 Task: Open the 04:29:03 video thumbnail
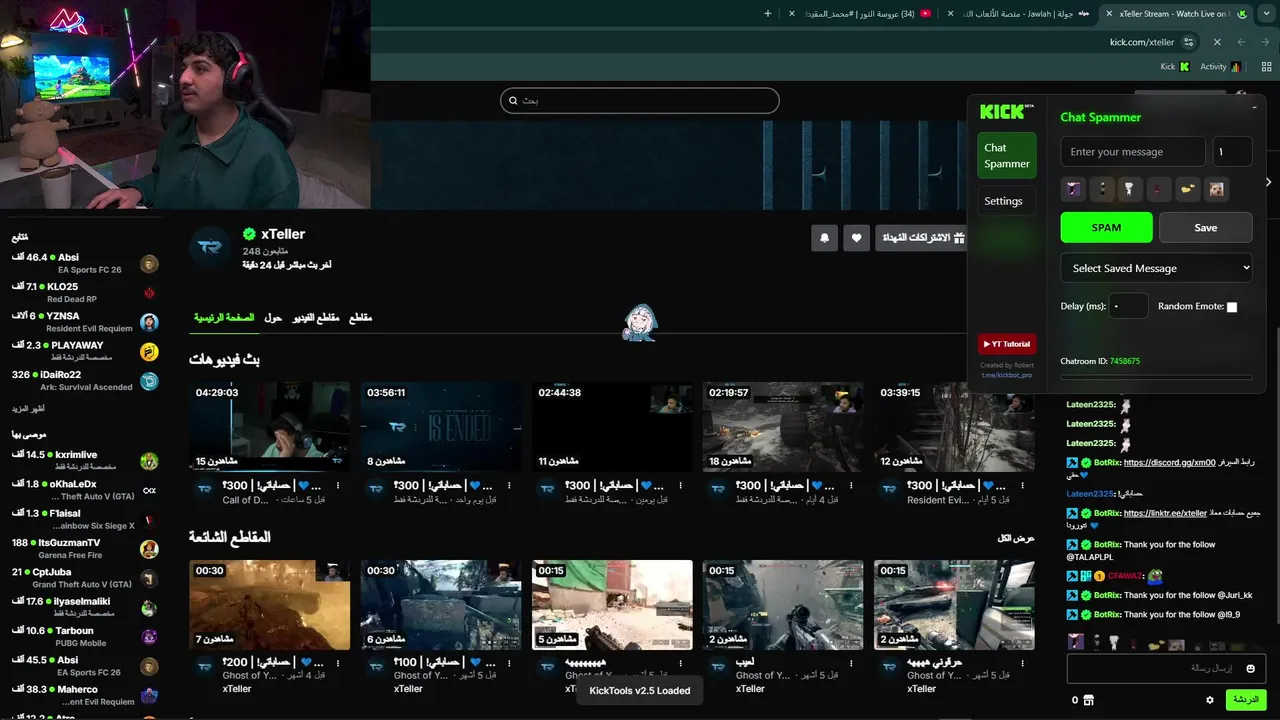point(269,426)
